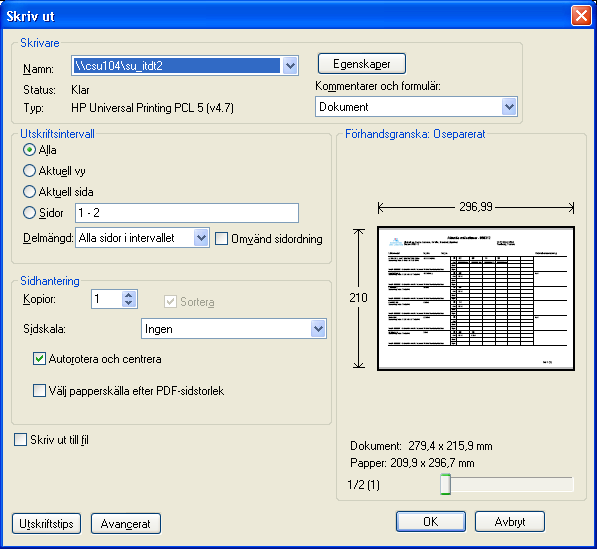Decrease Kopior with the down arrow
This screenshot has height=549, width=597.
pos(129,303)
